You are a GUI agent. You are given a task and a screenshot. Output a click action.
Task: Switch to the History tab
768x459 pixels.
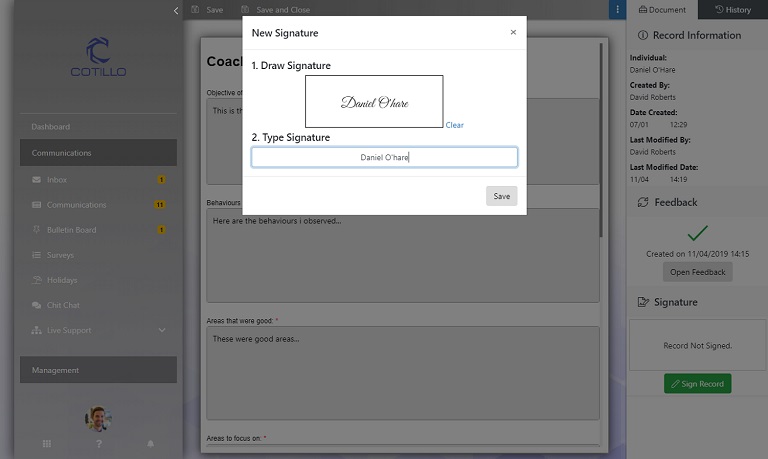[x=733, y=10]
